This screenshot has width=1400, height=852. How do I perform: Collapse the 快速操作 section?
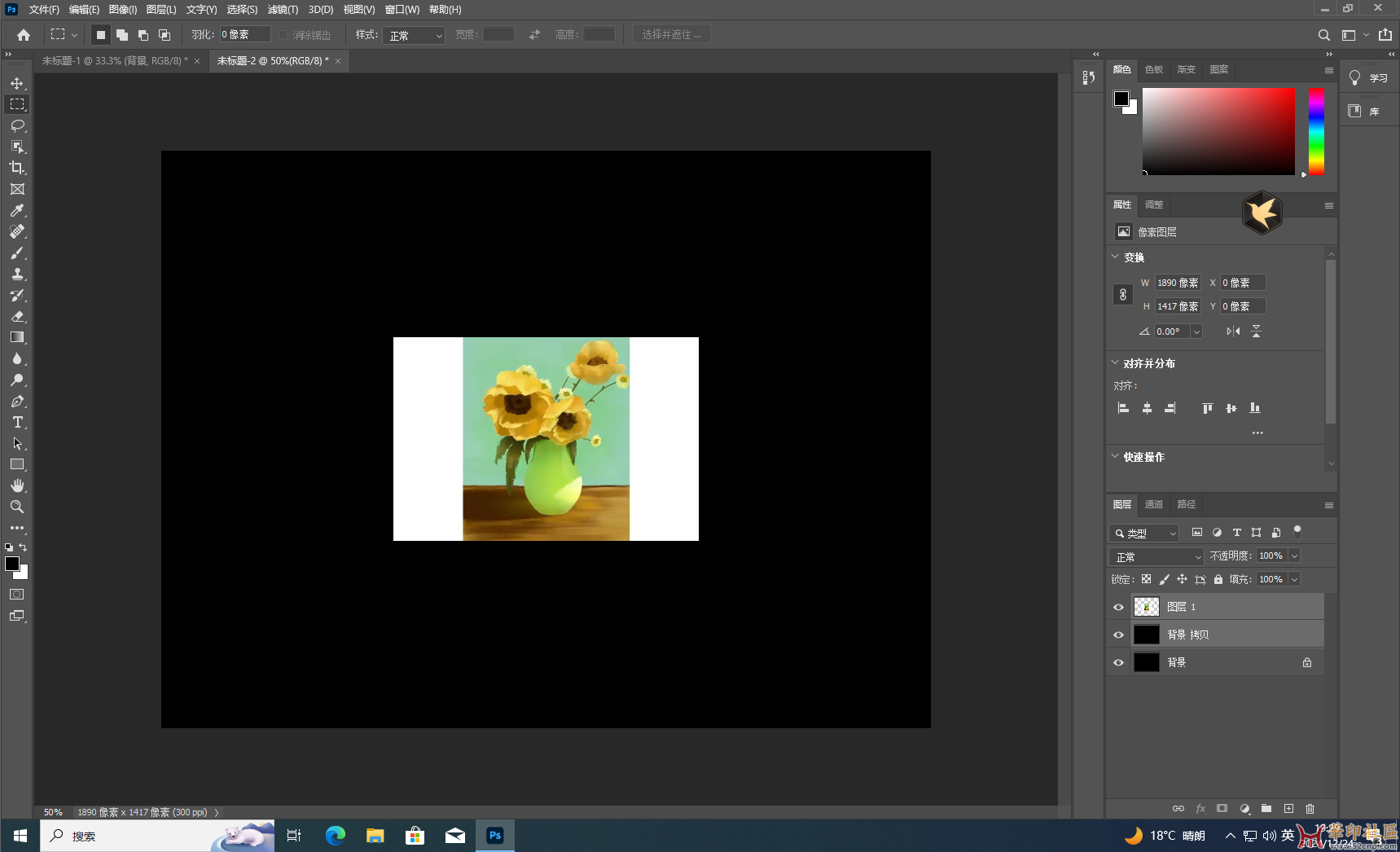(x=1115, y=456)
